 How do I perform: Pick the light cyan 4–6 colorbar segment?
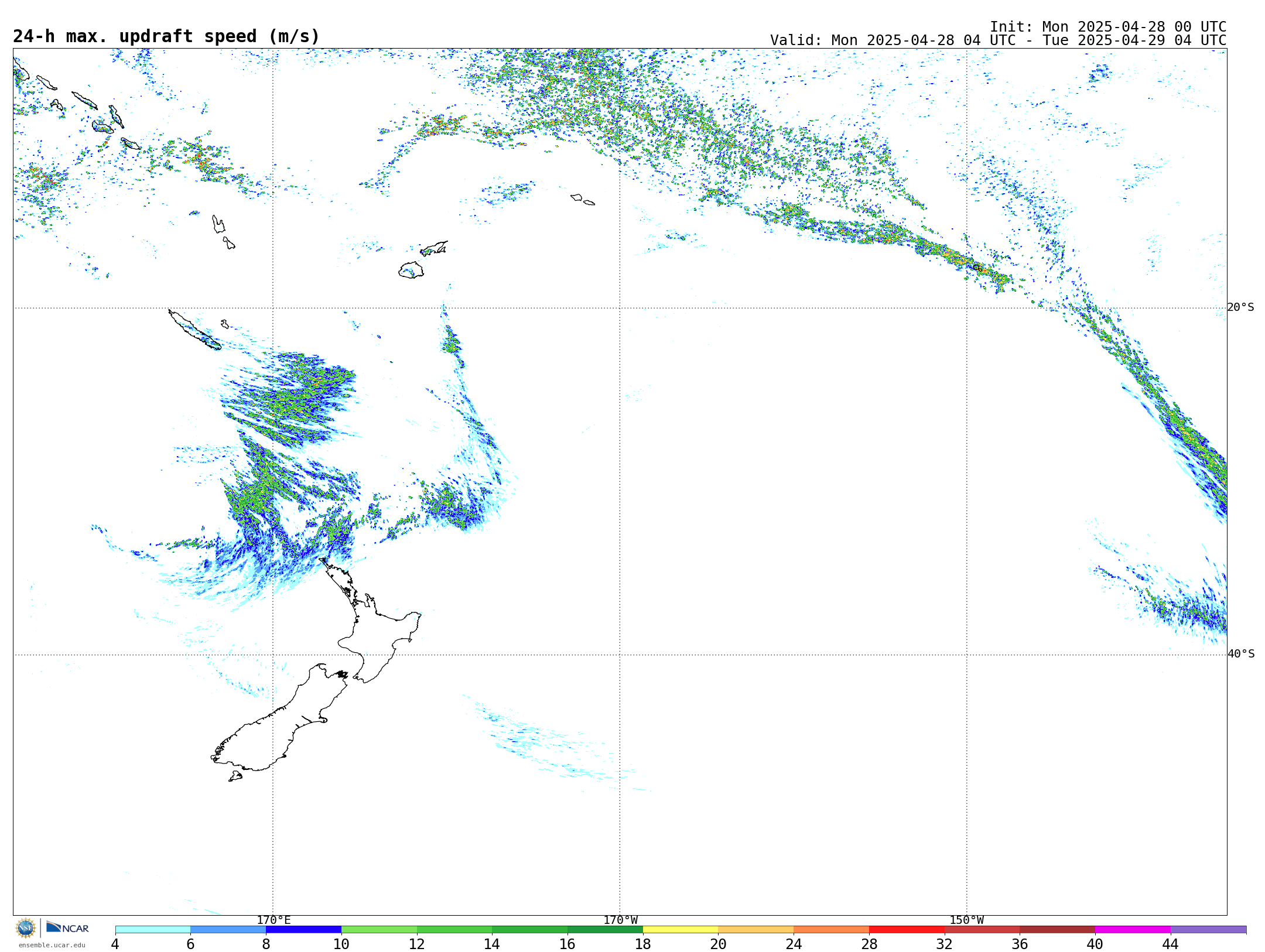tap(153, 929)
